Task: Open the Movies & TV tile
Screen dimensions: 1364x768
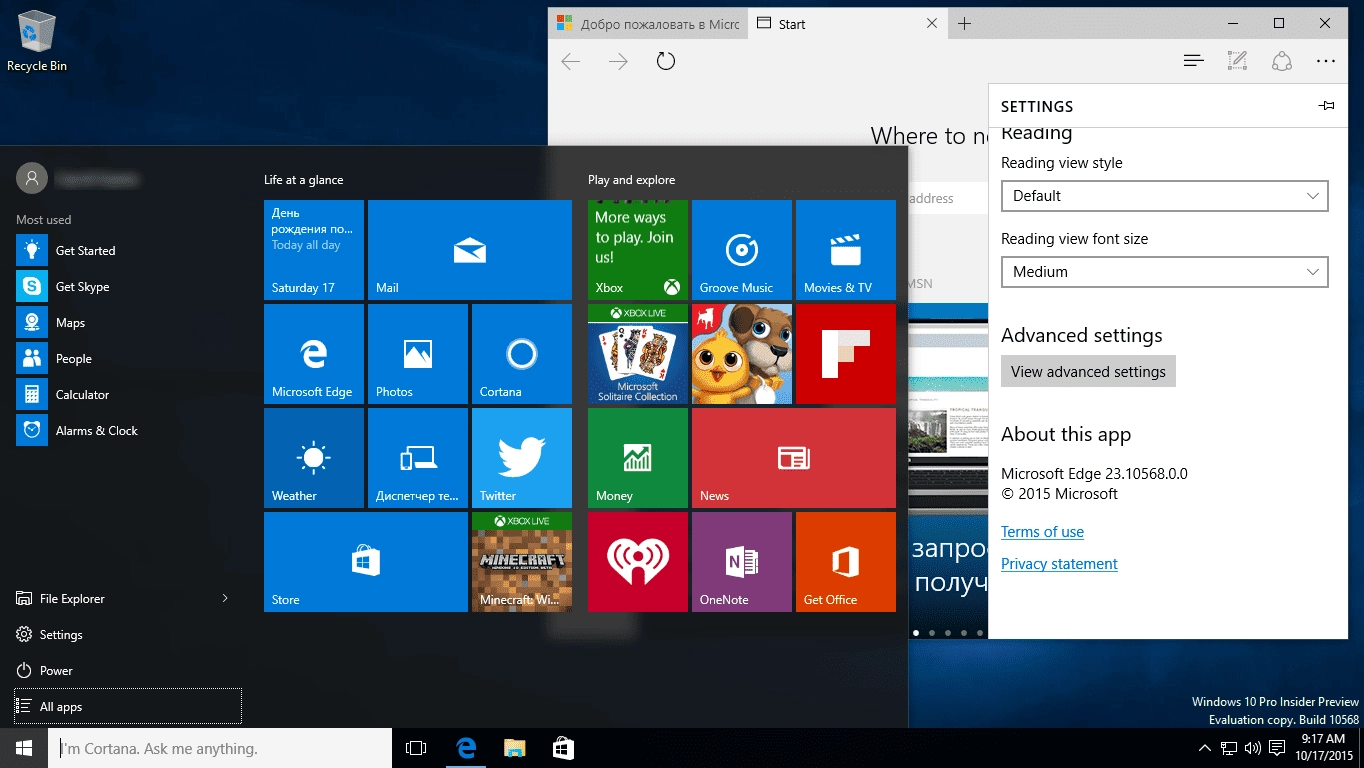Action: pyautogui.click(x=846, y=250)
